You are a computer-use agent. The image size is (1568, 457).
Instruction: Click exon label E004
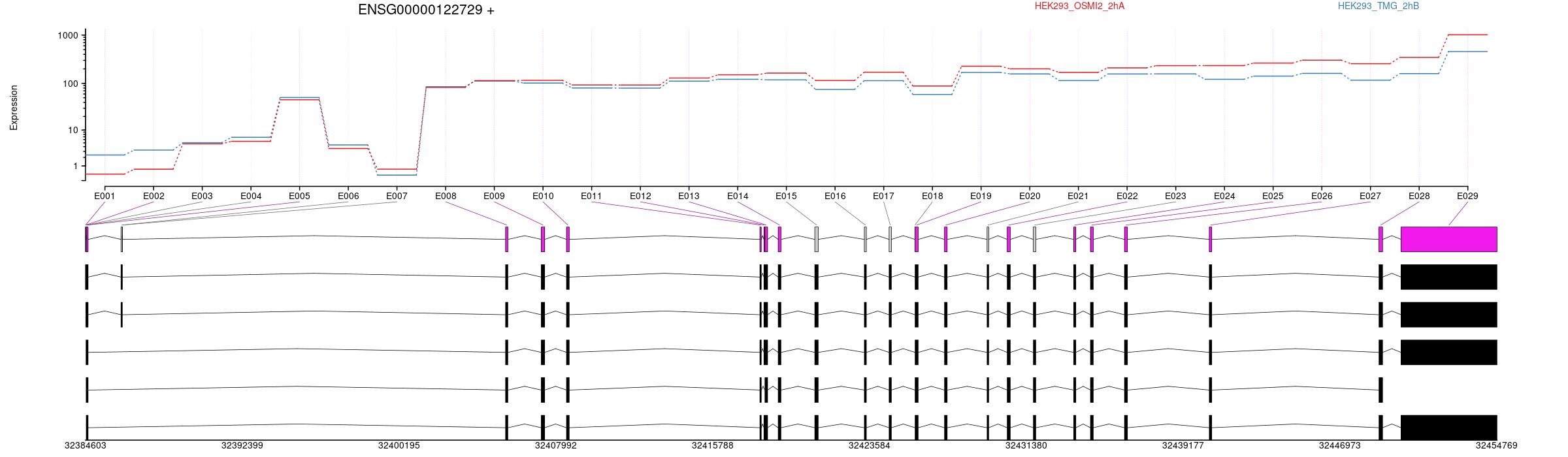(x=251, y=196)
